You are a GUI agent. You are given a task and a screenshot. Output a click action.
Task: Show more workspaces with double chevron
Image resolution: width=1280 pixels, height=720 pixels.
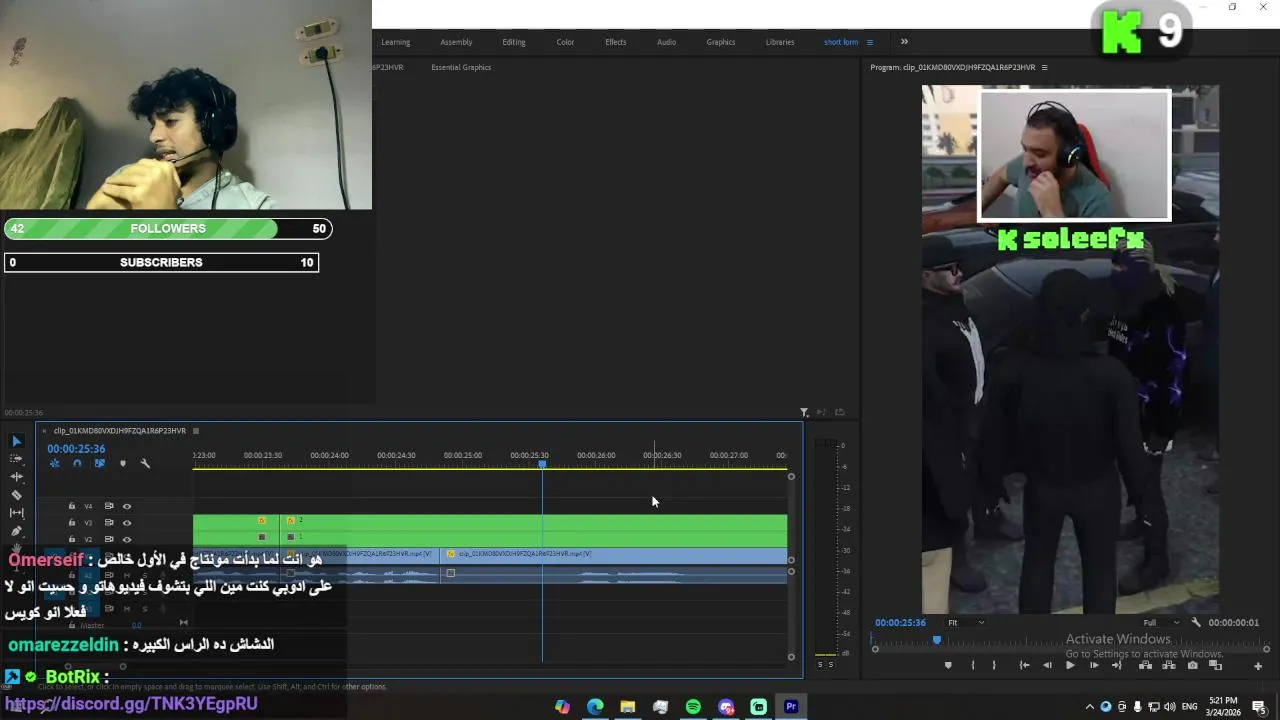(x=904, y=42)
